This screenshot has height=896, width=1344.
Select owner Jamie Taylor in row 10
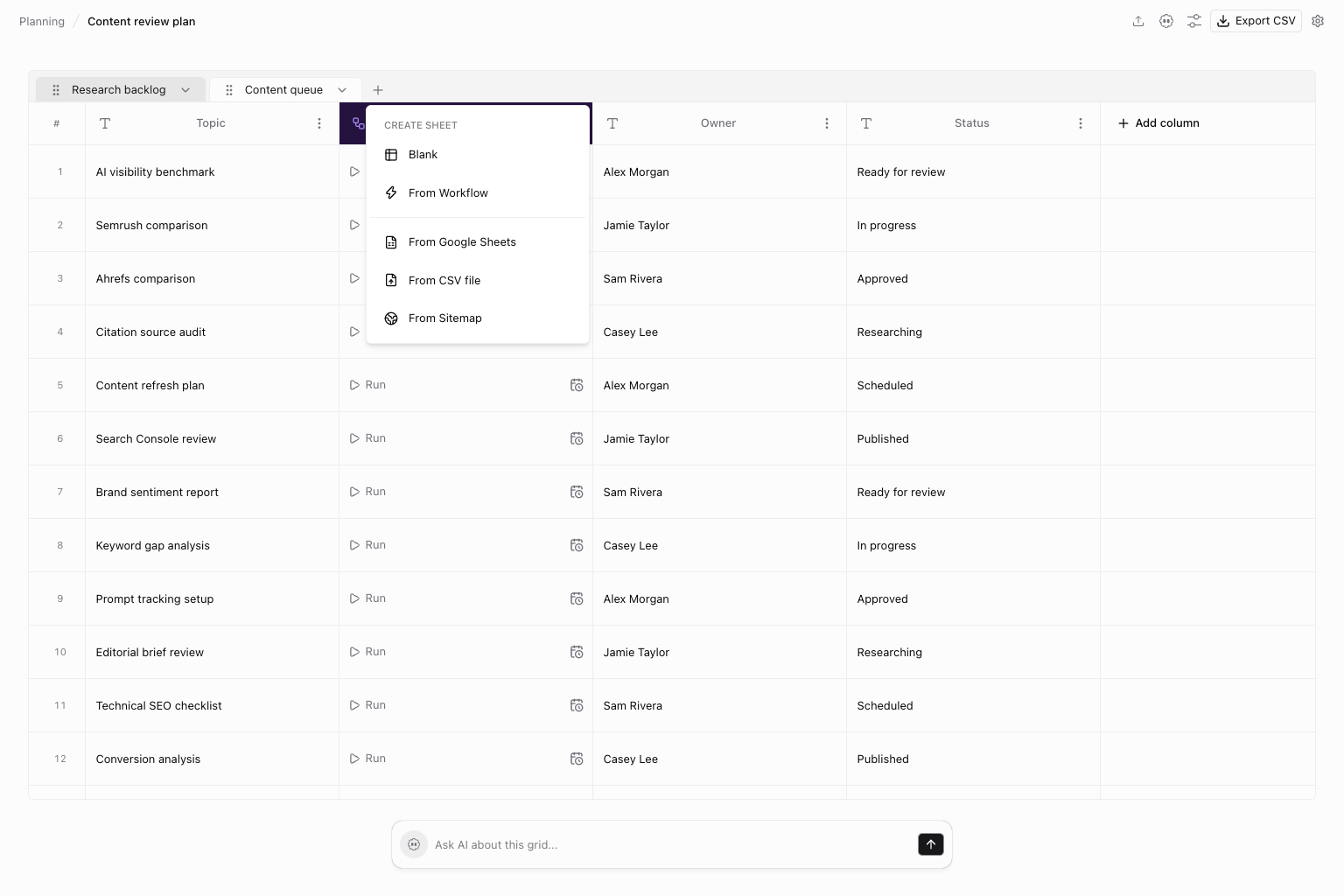tap(719, 652)
